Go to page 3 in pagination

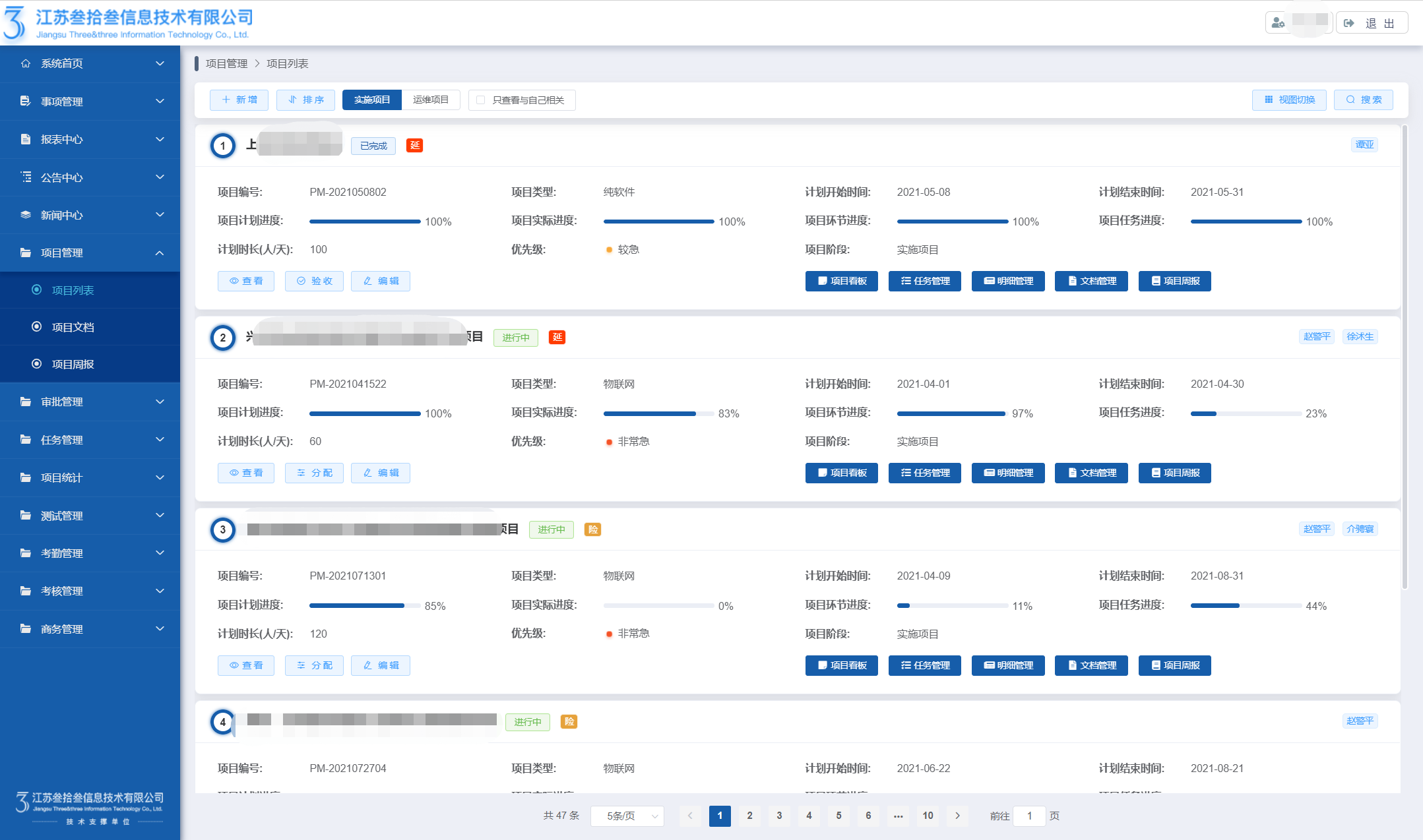779,816
